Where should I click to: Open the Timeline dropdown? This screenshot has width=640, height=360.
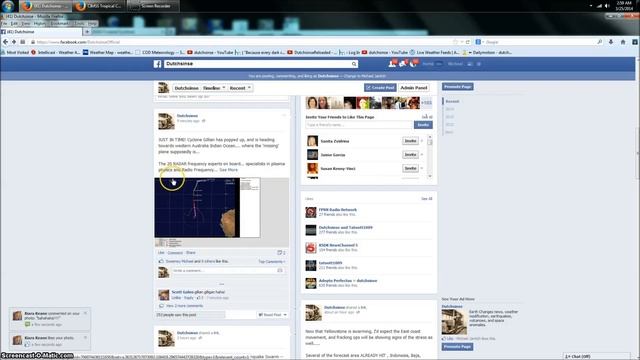tap(214, 88)
